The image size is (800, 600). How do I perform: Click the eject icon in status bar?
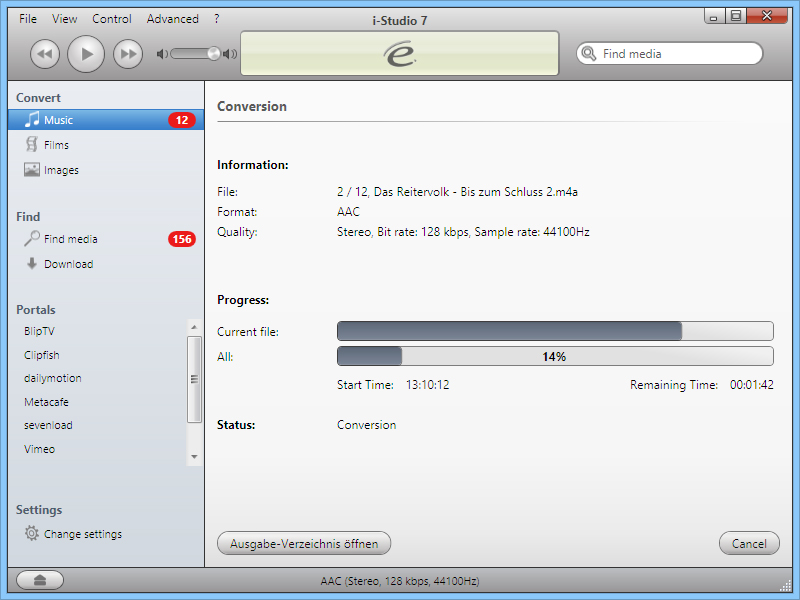tap(40, 580)
